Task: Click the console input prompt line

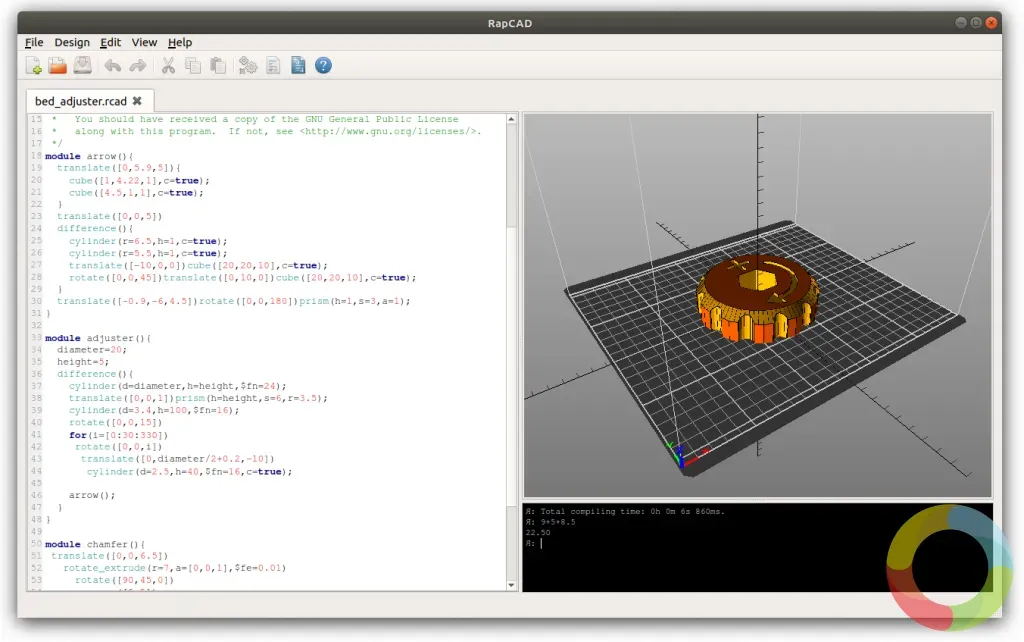Action: click(x=758, y=543)
